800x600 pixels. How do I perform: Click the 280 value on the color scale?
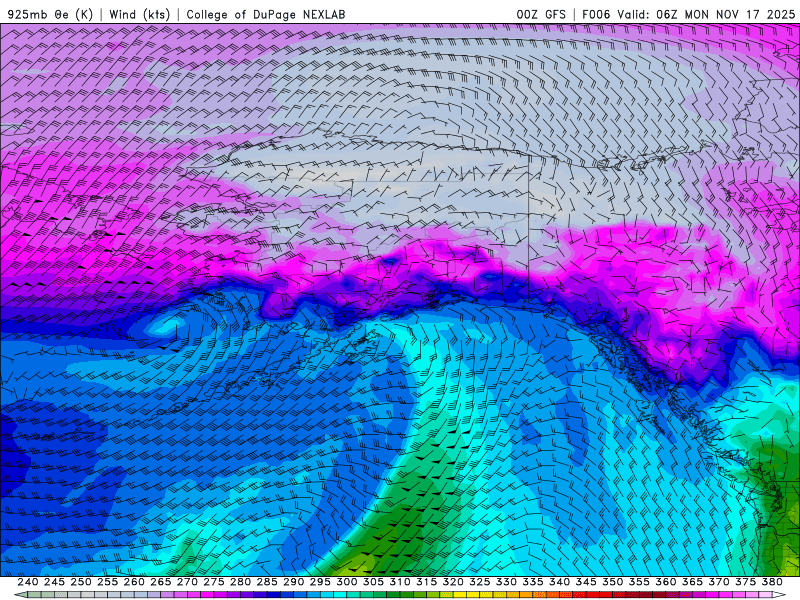240,582
